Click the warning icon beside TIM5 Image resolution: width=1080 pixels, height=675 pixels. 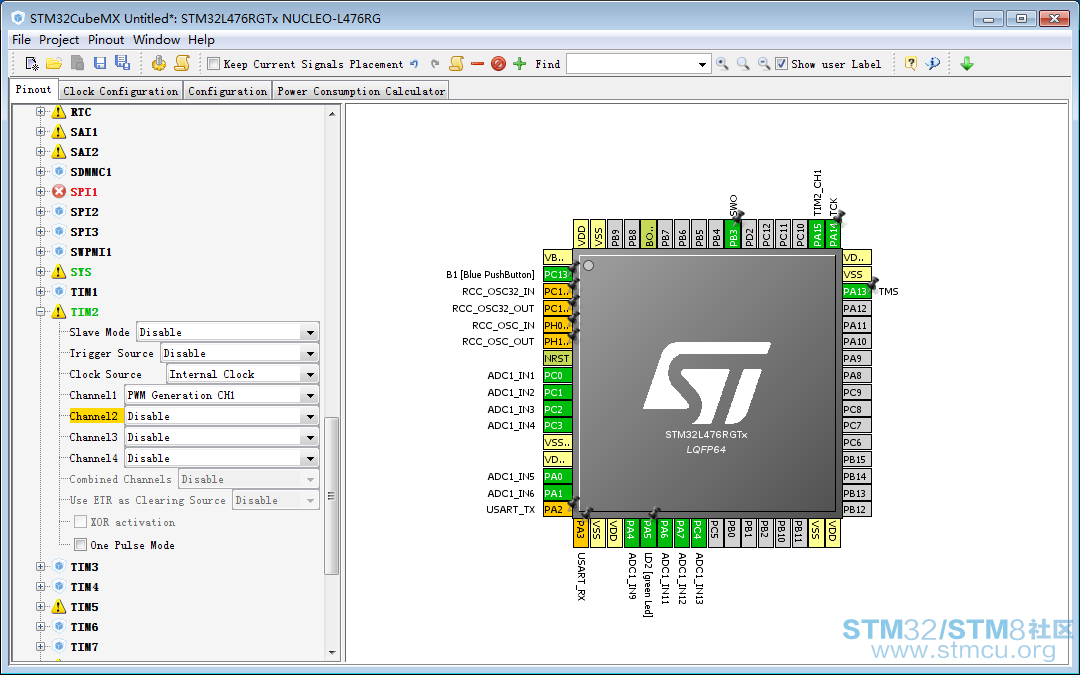[x=59, y=606]
